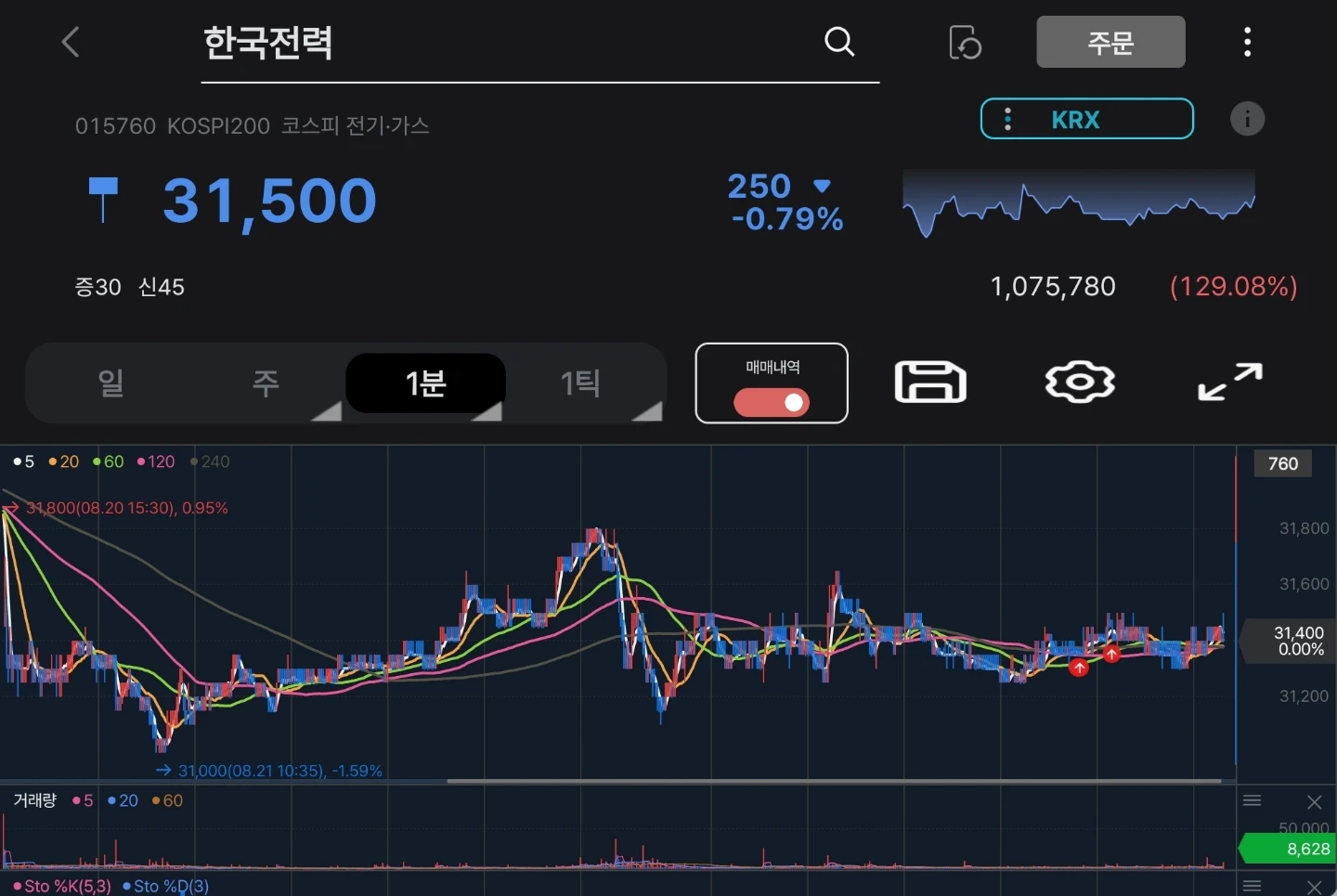The image size is (1337, 896).
Task: Tap the 신45 credit label
Action: [x=162, y=287]
